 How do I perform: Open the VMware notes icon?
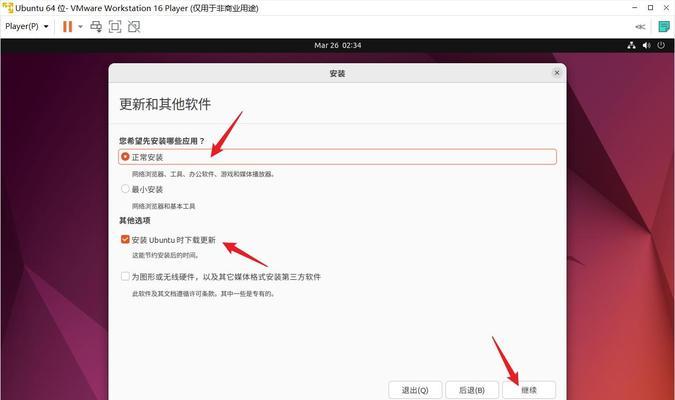tap(664, 27)
